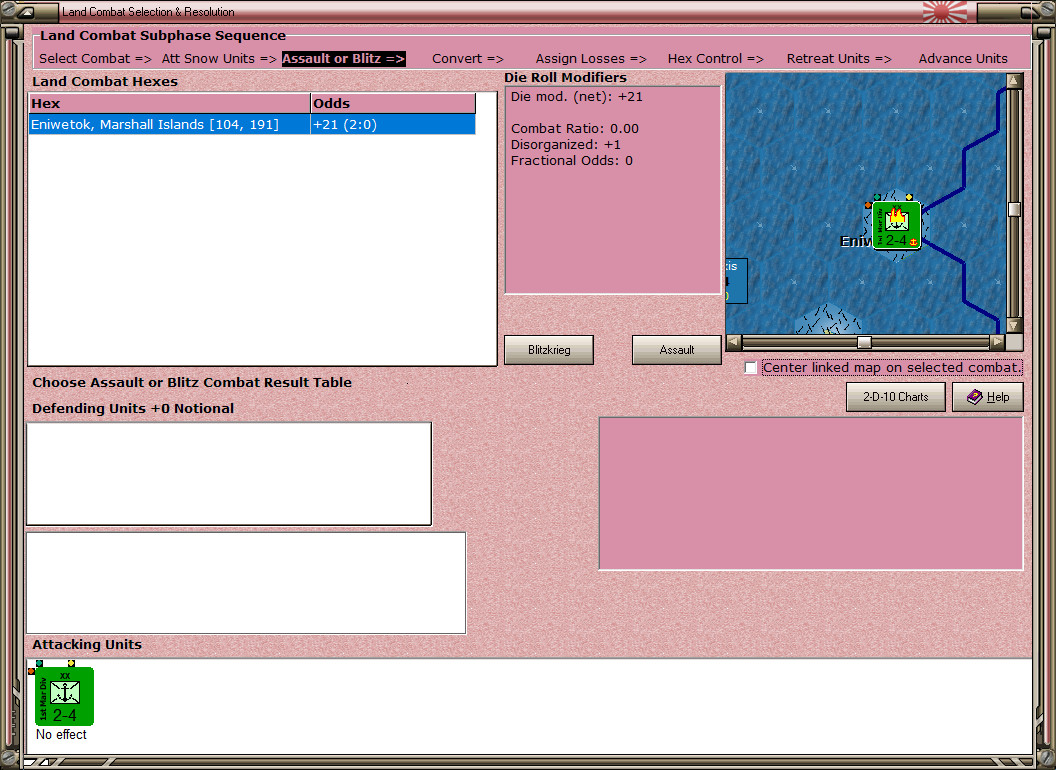
Task: Click the Japanese rising sun flag icon
Action: (x=944, y=12)
